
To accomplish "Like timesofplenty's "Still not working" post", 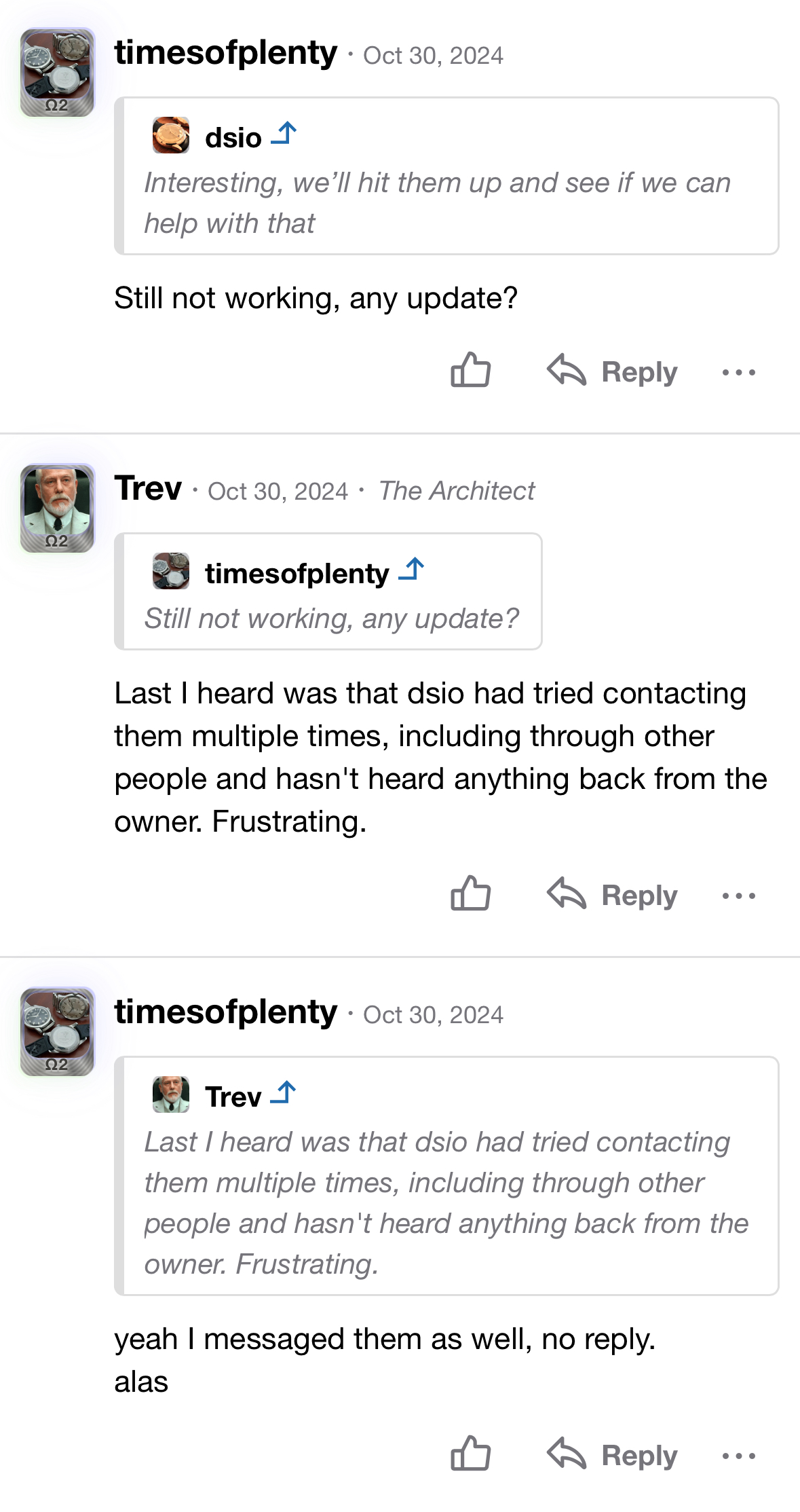I will 470,371.
